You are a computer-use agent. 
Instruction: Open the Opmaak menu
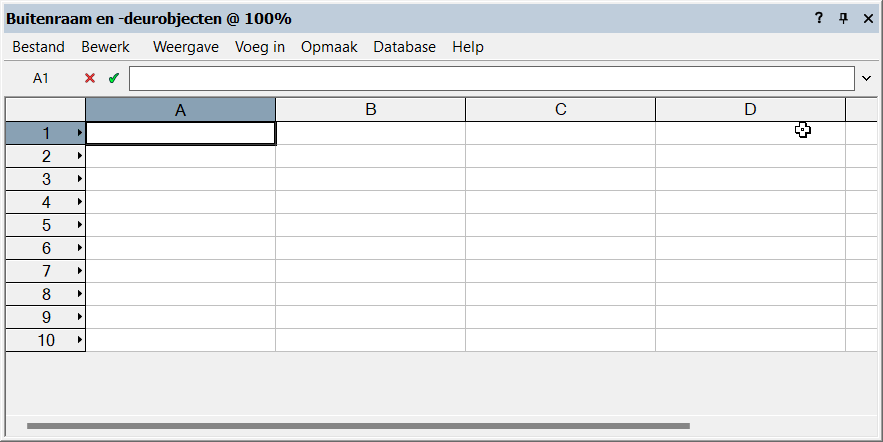coord(329,47)
